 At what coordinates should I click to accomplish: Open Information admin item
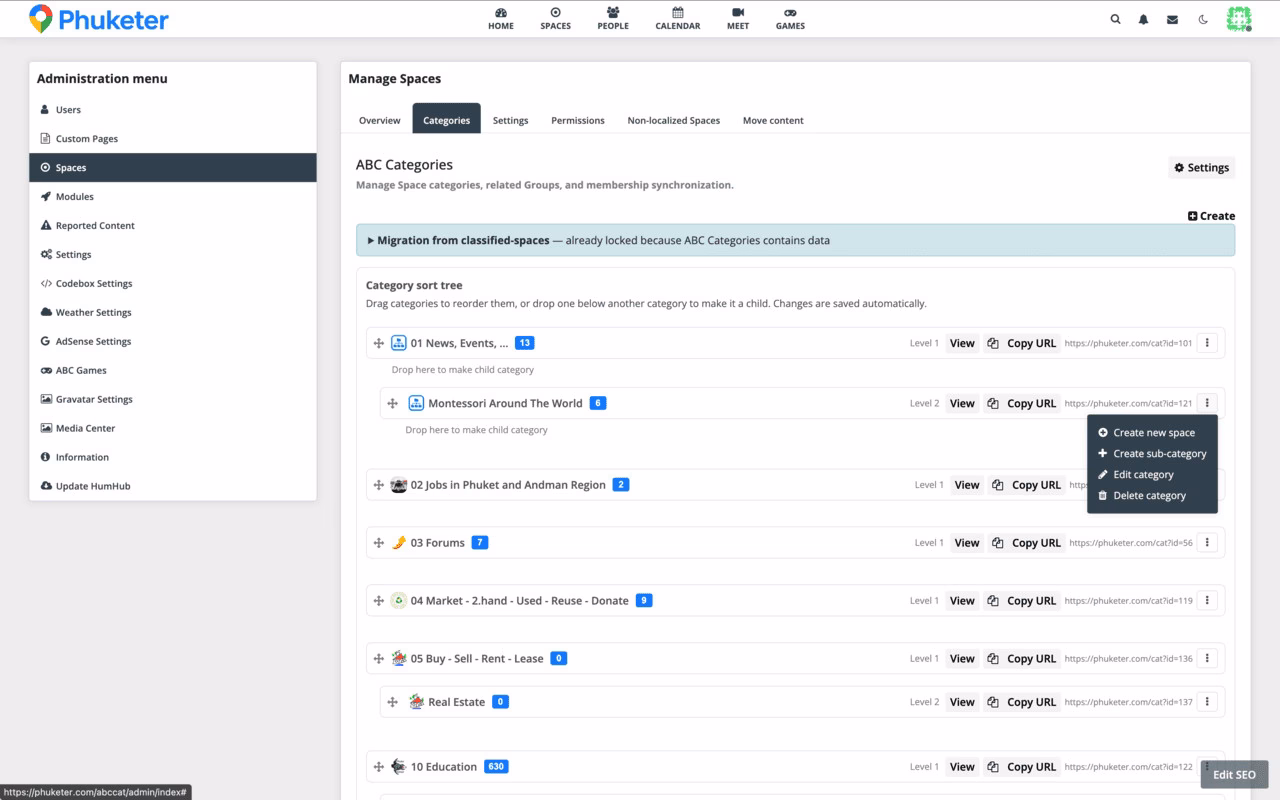point(173,458)
